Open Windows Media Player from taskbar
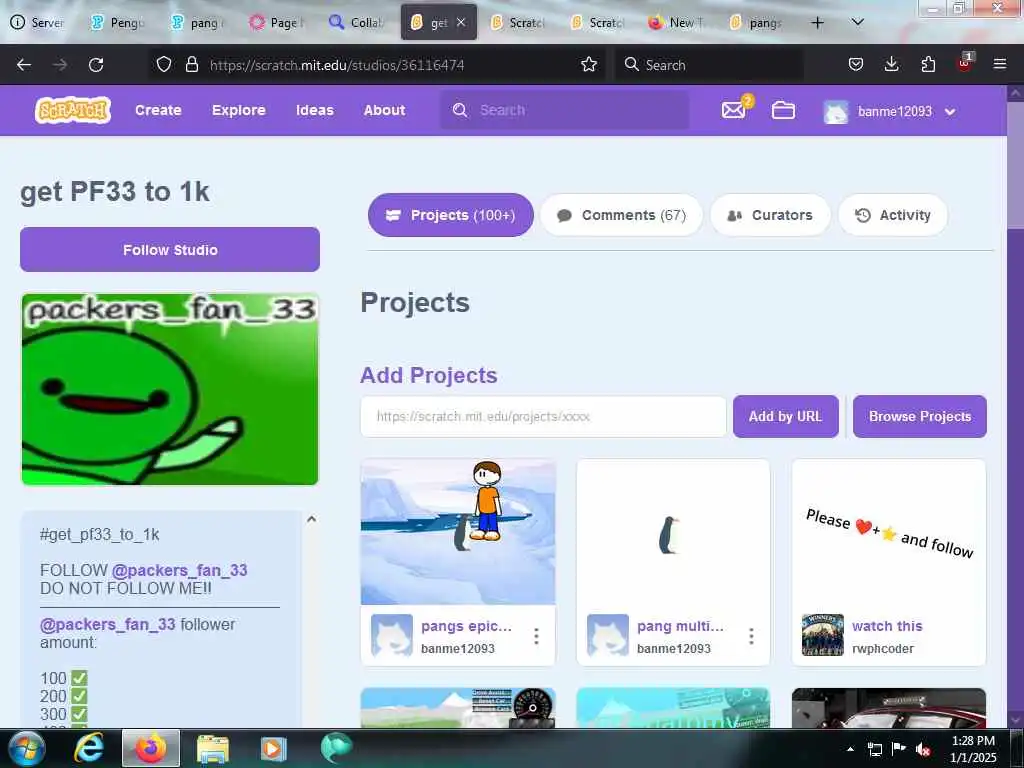Screen dimensions: 1024x768 pyautogui.click(x=273, y=749)
